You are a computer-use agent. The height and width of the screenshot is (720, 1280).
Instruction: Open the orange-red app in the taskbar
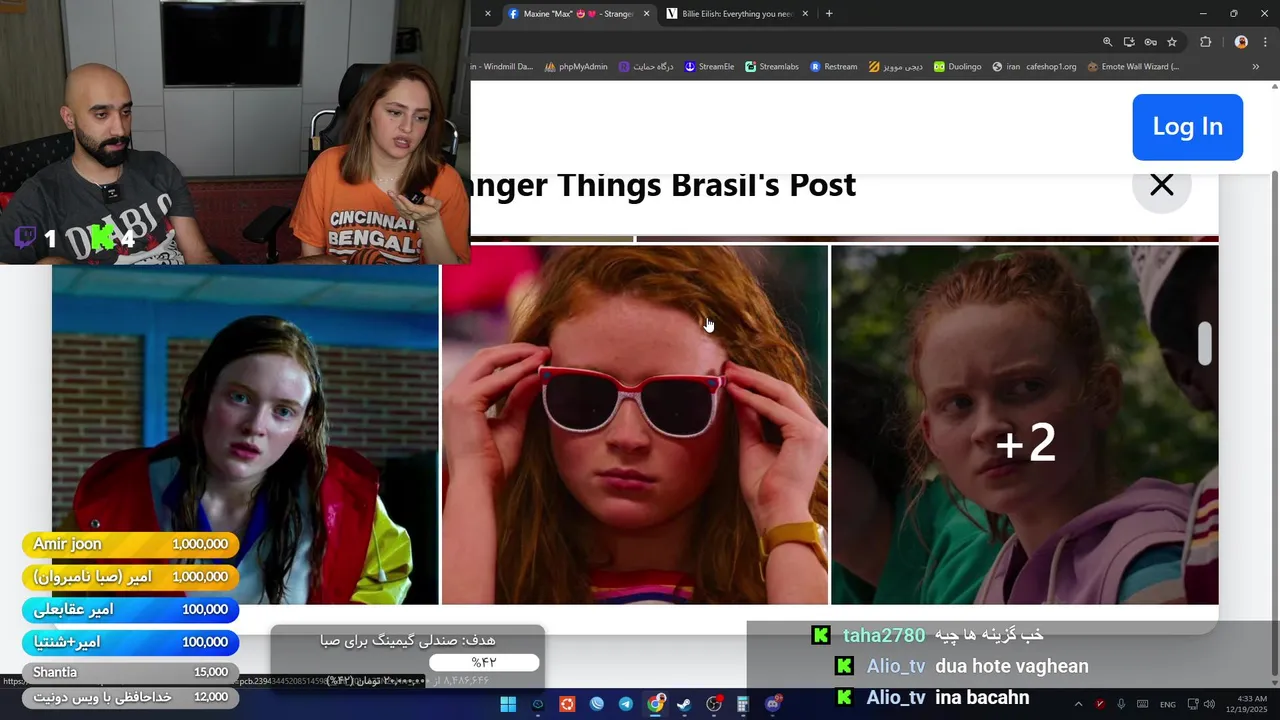tap(567, 704)
